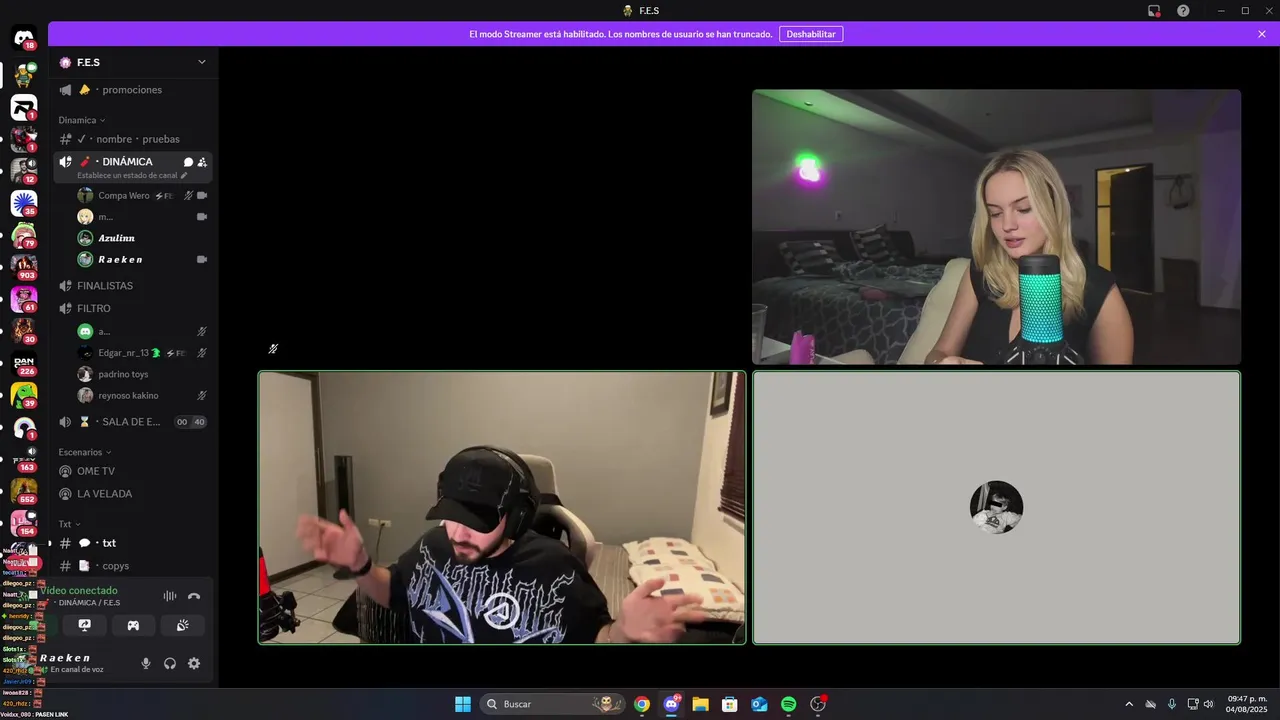Collapse the Dinamica category
This screenshot has height=720, width=1280.
pos(82,120)
